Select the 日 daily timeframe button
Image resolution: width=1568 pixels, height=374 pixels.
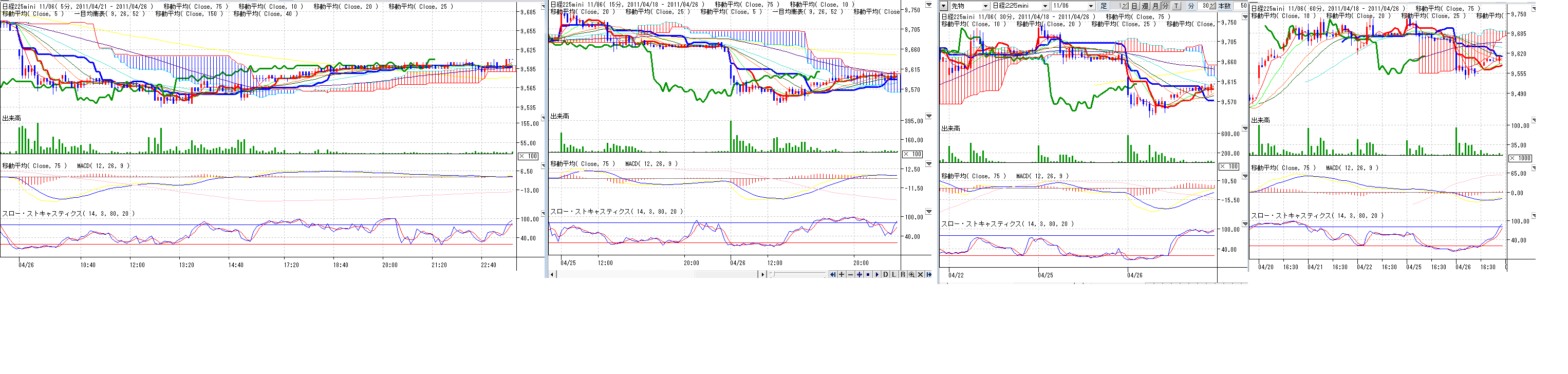(x=1134, y=6)
